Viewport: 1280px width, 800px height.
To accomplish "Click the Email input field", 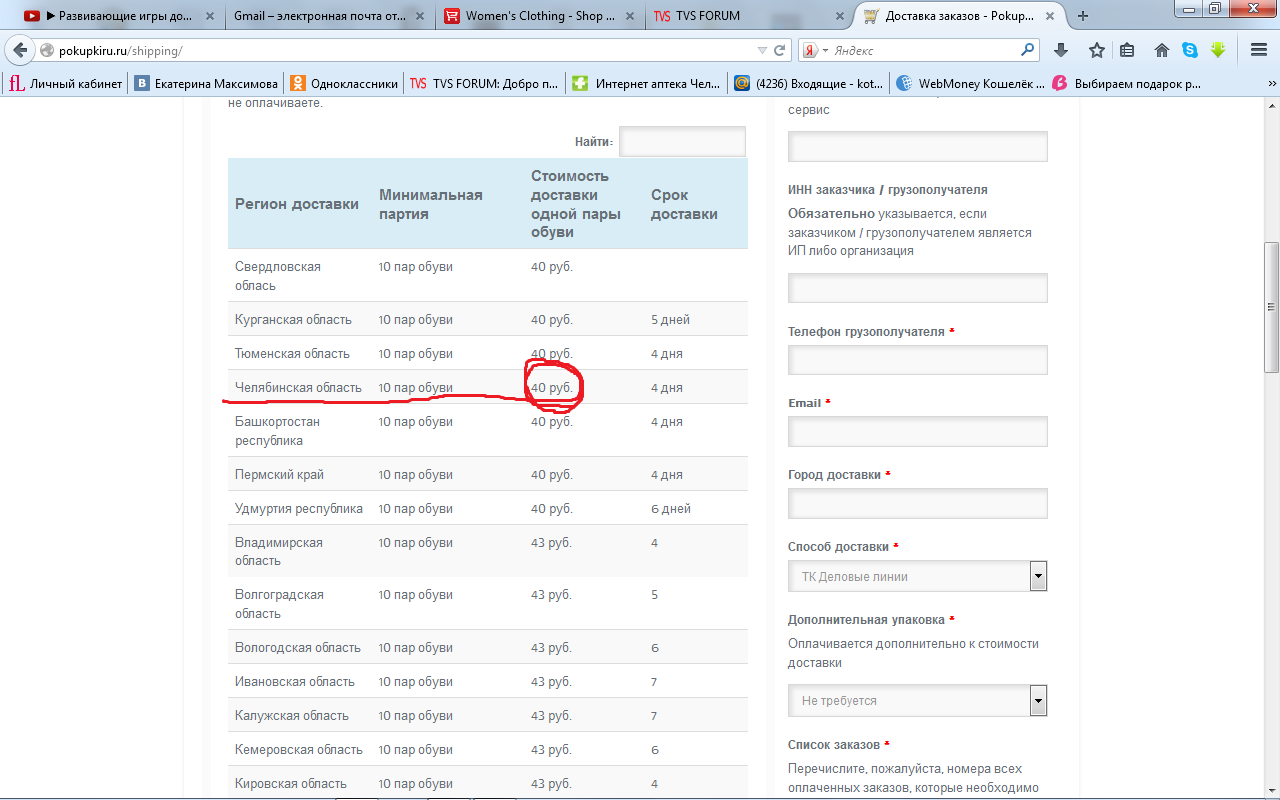I will (917, 432).
